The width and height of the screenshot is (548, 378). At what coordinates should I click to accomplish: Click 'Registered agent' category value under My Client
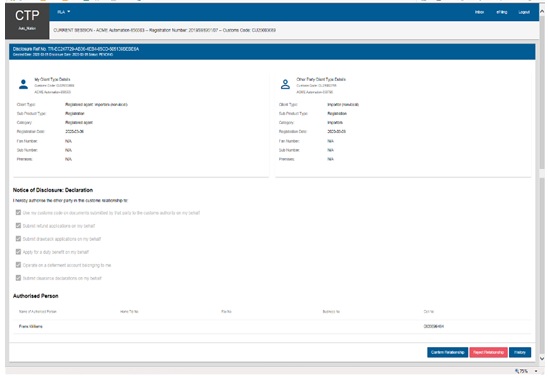pyautogui.click(x=79, y=123)
